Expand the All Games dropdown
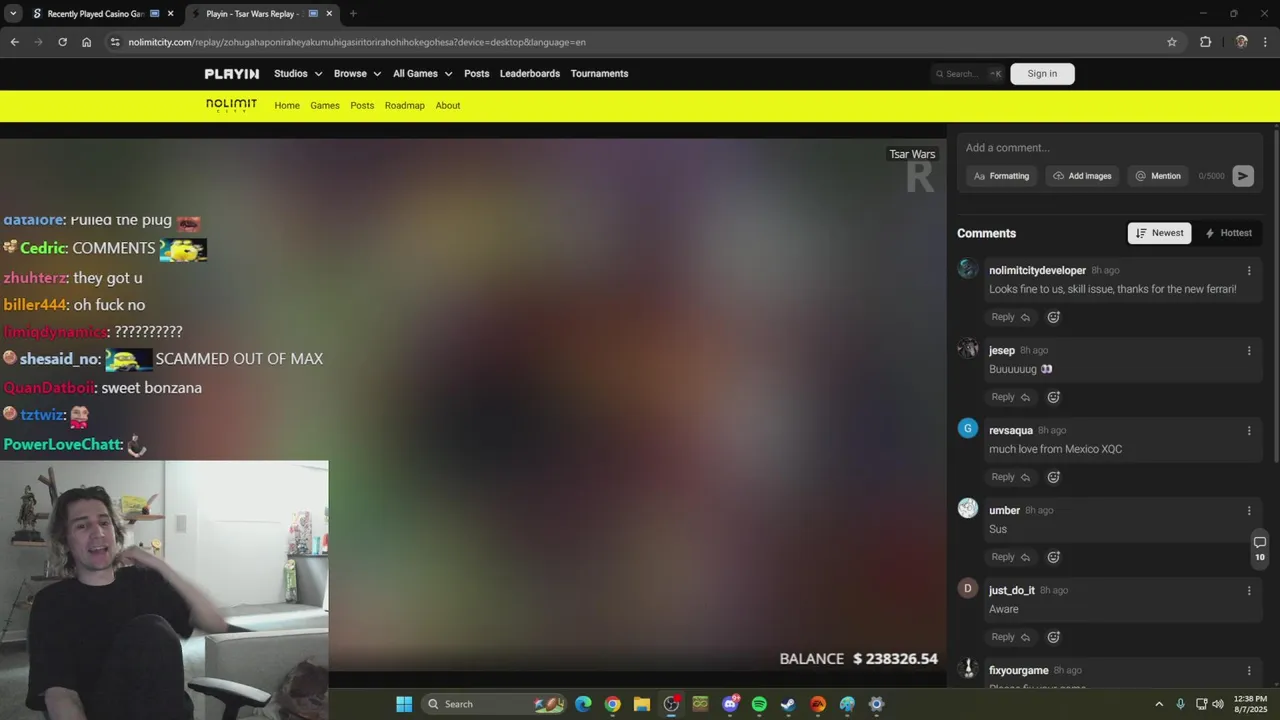 422,74
